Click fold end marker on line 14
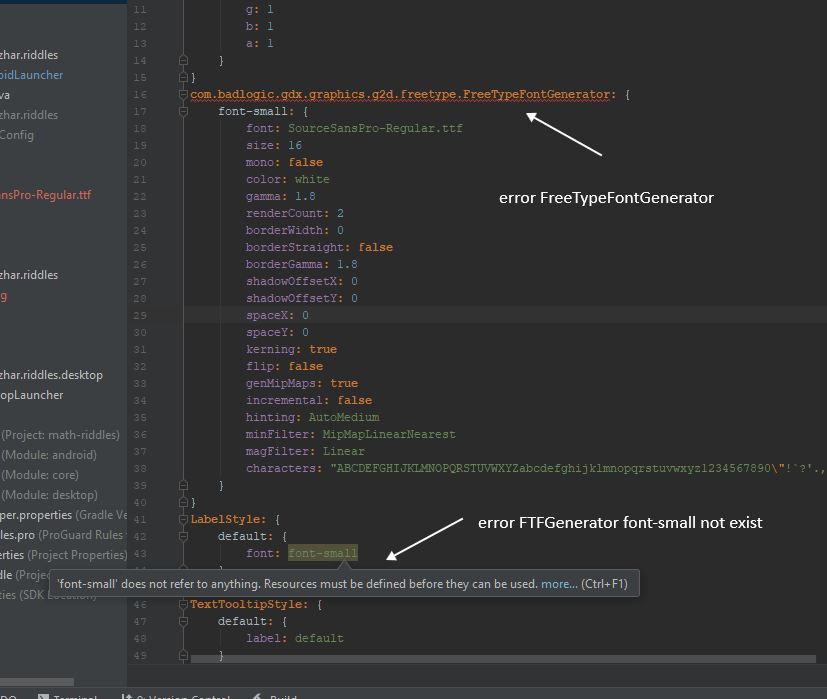Image resolution: width=827 pixels, height=699 pixels. [184, 60]
